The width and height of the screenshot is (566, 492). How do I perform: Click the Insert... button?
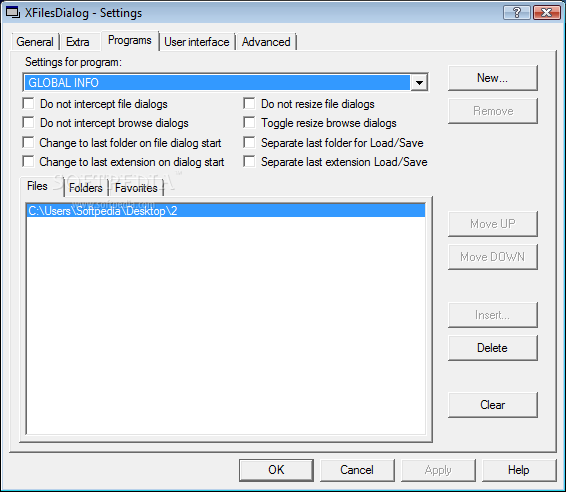click(493, 315)
